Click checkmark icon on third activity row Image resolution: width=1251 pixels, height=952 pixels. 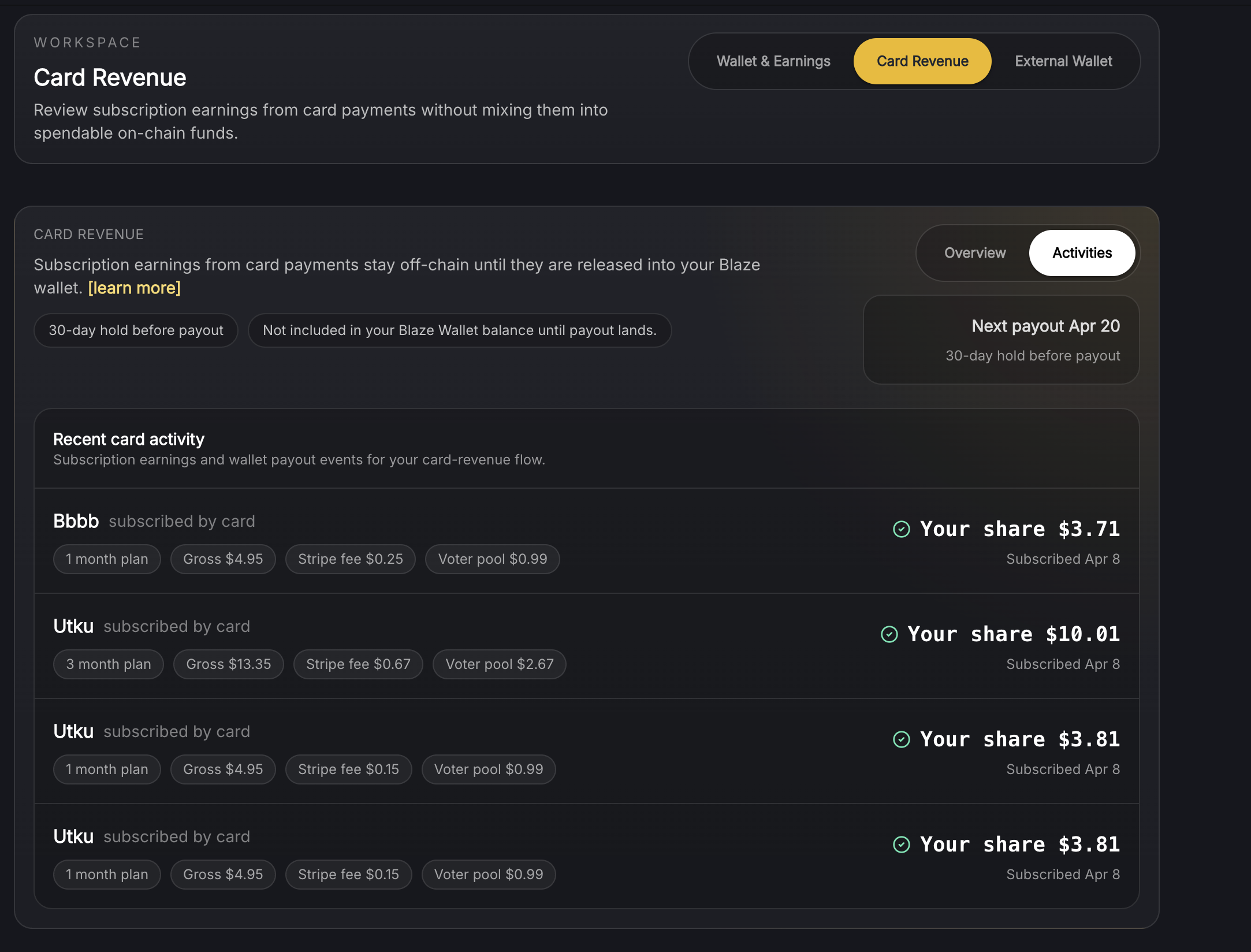coord(901,739)
